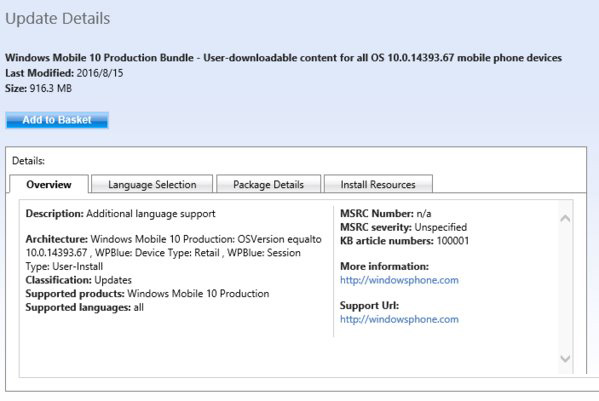Click the Architecture label text
The height and width of the screenshot is (401, 599).
tap(57, 239)
